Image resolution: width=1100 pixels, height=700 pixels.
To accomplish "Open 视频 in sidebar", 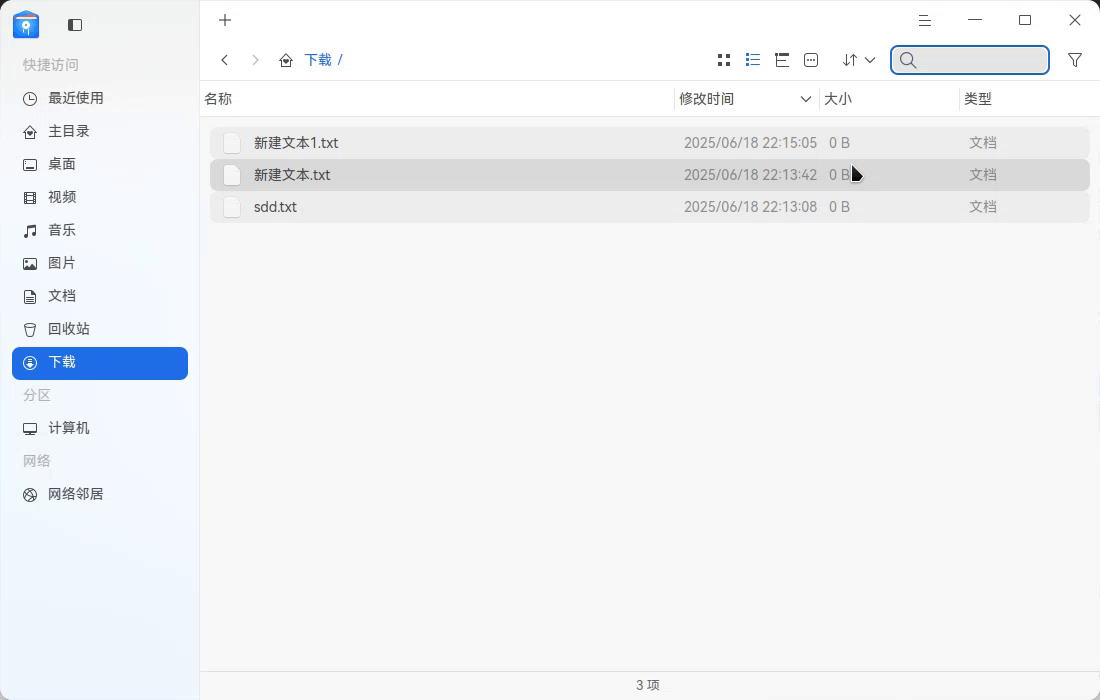I will (x=100, y=197).
